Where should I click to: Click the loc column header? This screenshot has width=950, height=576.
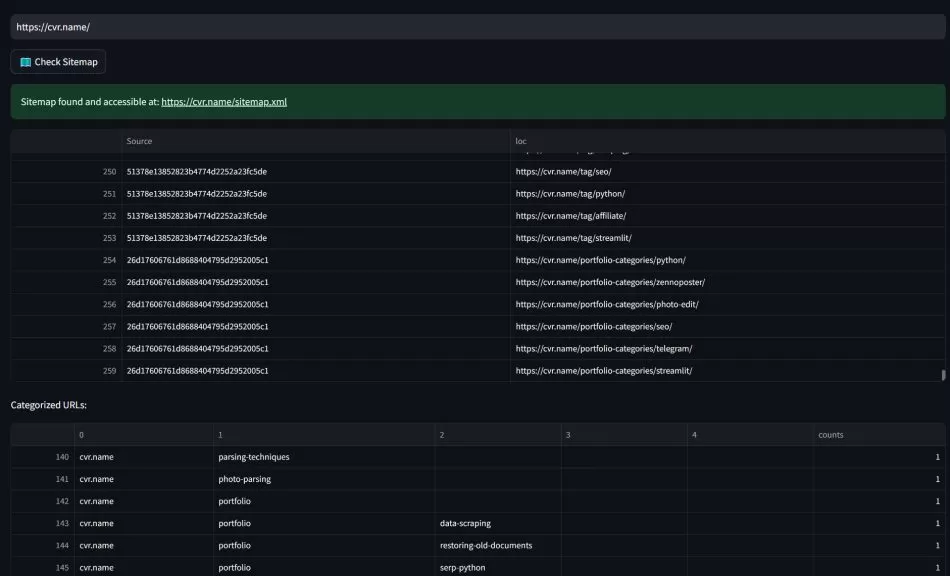519,140
